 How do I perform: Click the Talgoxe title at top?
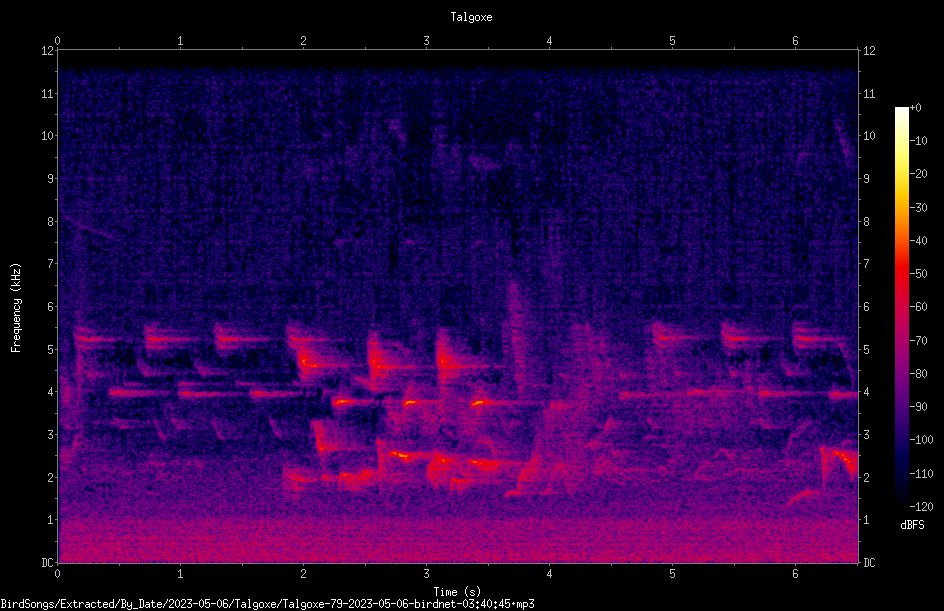471,17
